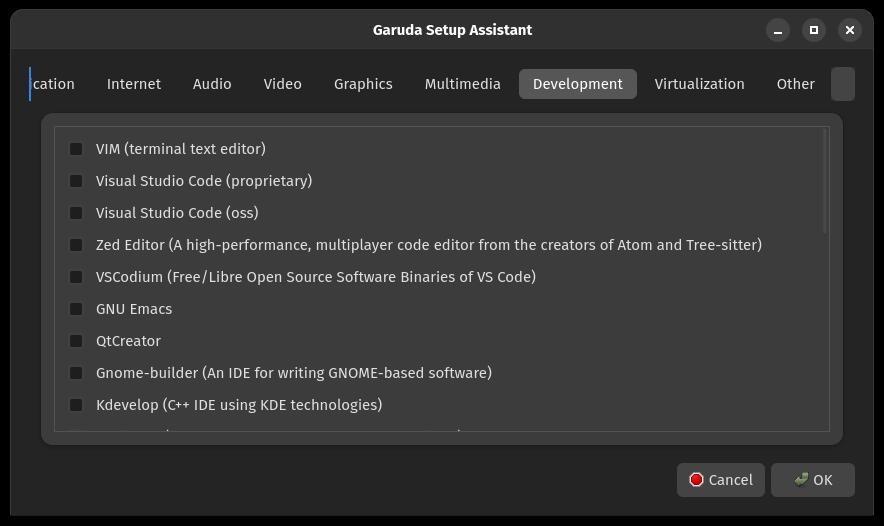
Task: Click the red Cancel icon
Action: pyautogui.click(x=696, y=479)
